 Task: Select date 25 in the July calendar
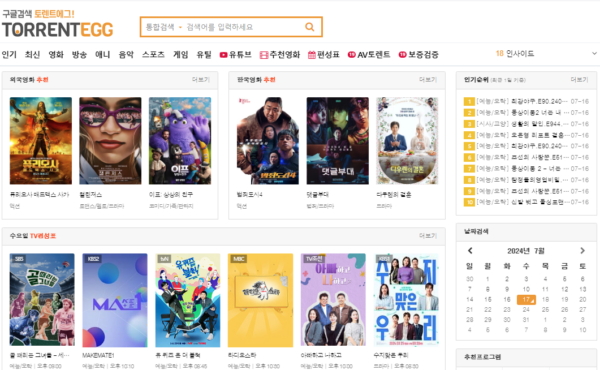click(545, 310)
